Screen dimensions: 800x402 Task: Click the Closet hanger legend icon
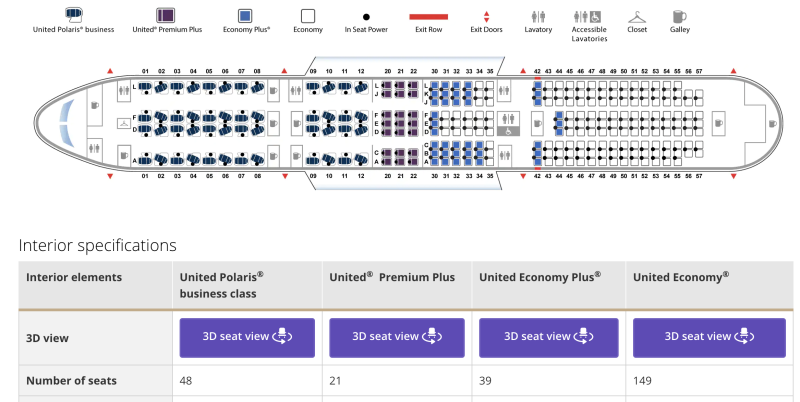click(637, 18)
